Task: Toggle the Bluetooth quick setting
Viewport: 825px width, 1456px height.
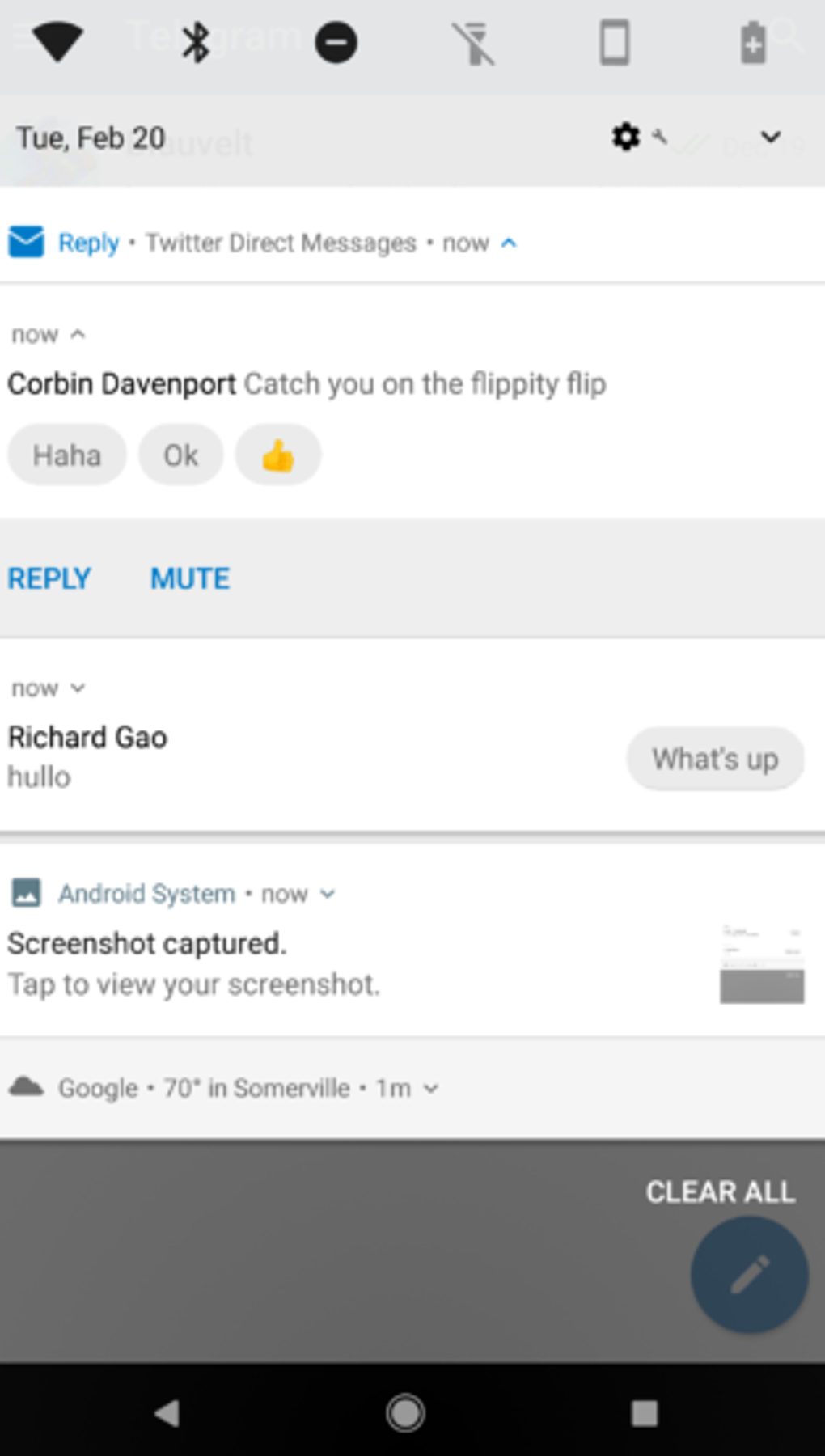Action: [x=195, y=42]
